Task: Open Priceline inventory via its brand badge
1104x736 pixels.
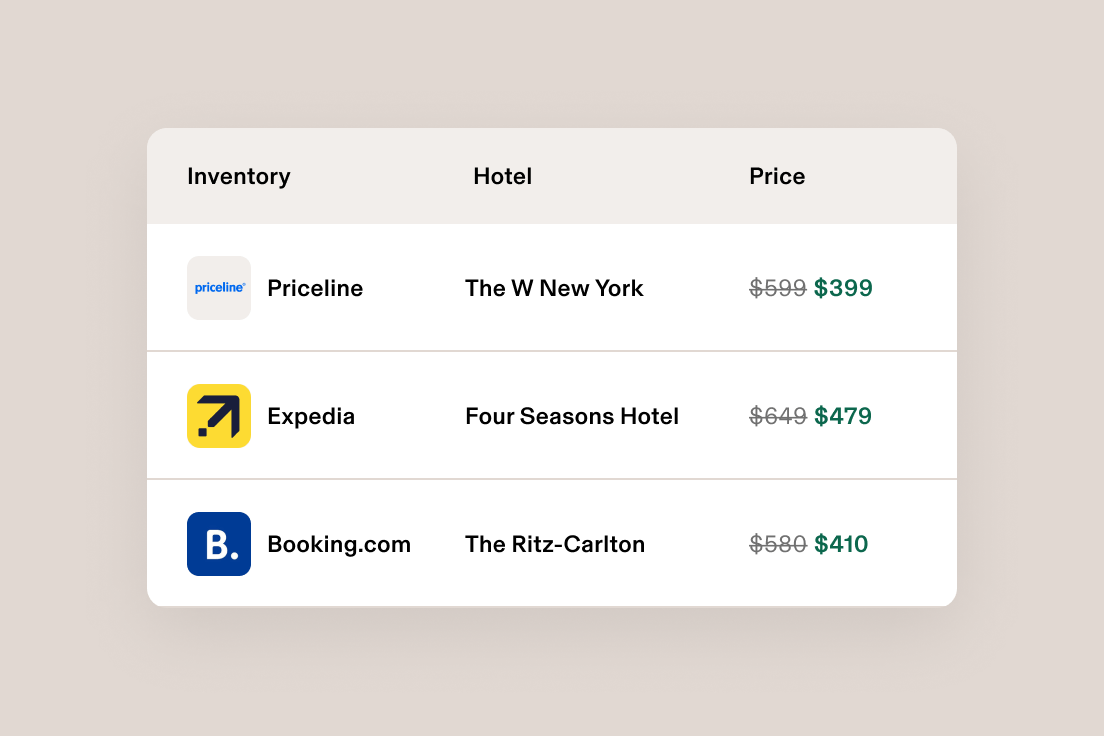Action: click(219, 288)
